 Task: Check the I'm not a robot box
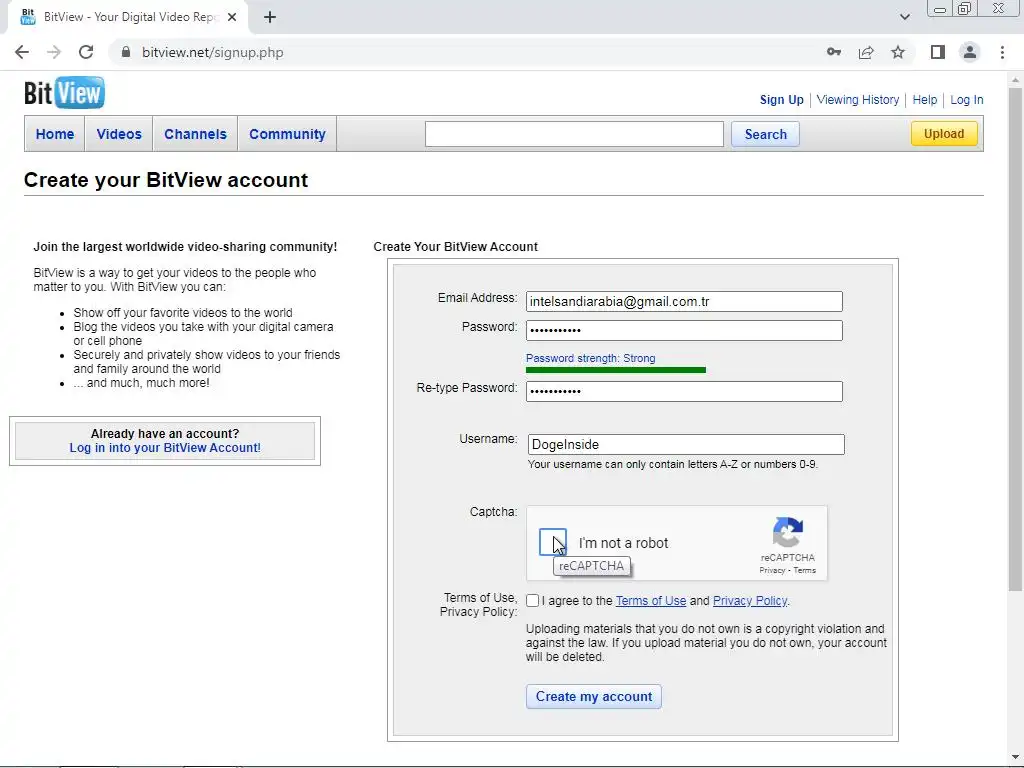point(552,542)
